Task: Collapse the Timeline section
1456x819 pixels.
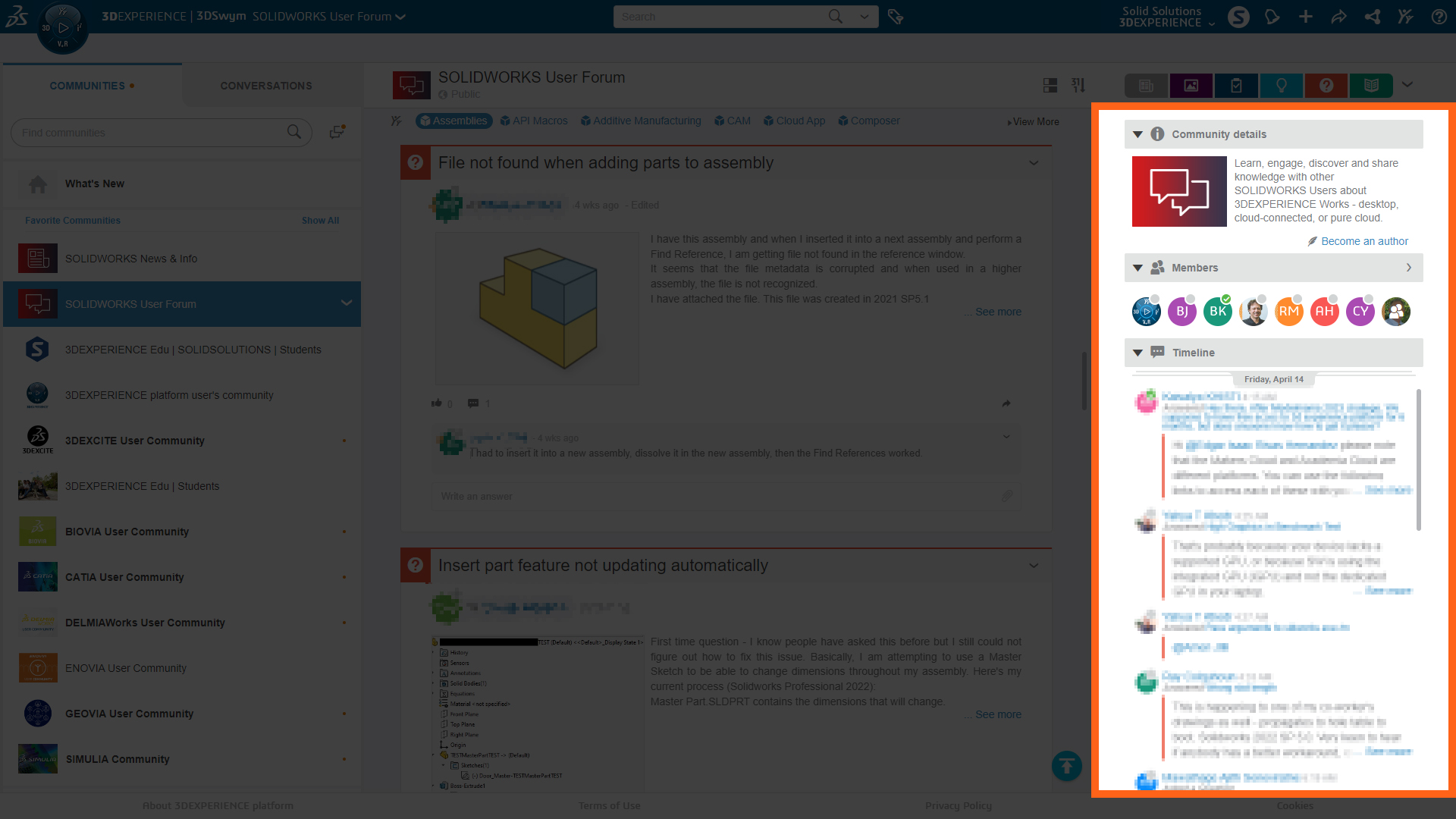Action: pyautogui.click(x=1137, y=353)
